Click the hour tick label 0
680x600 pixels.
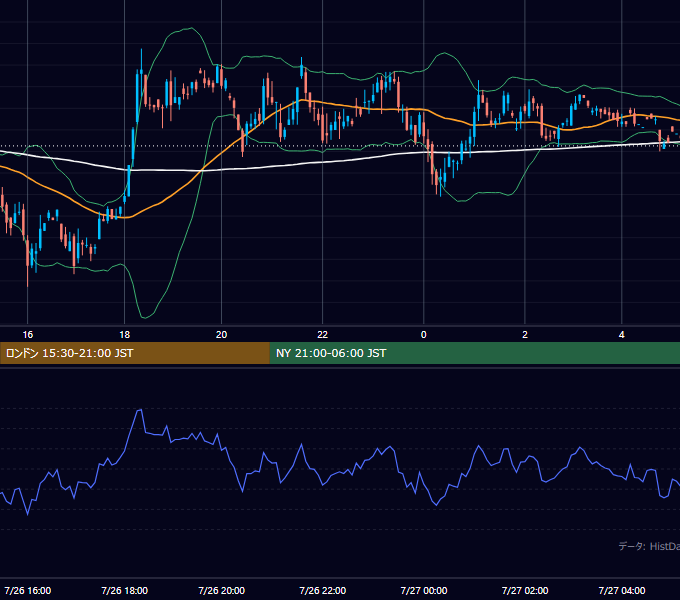click(x=424, y=335)
